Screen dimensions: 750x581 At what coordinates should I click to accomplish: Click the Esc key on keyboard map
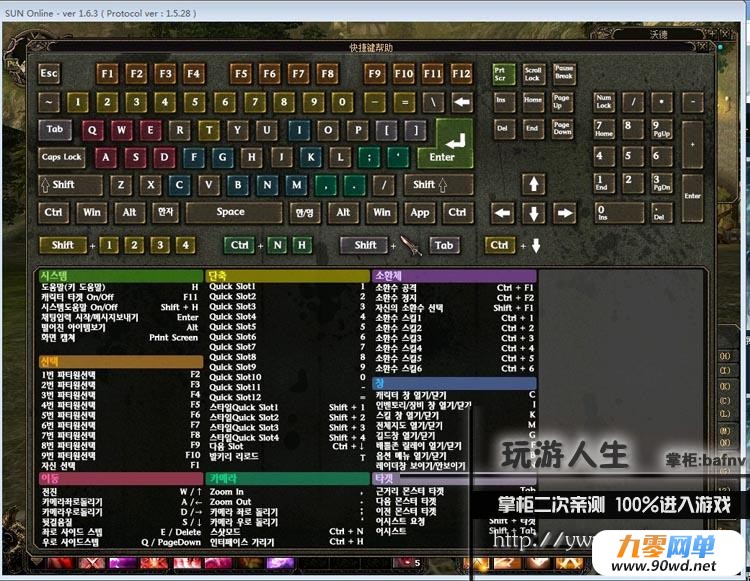pyautogui.click(x=49, y=74)
